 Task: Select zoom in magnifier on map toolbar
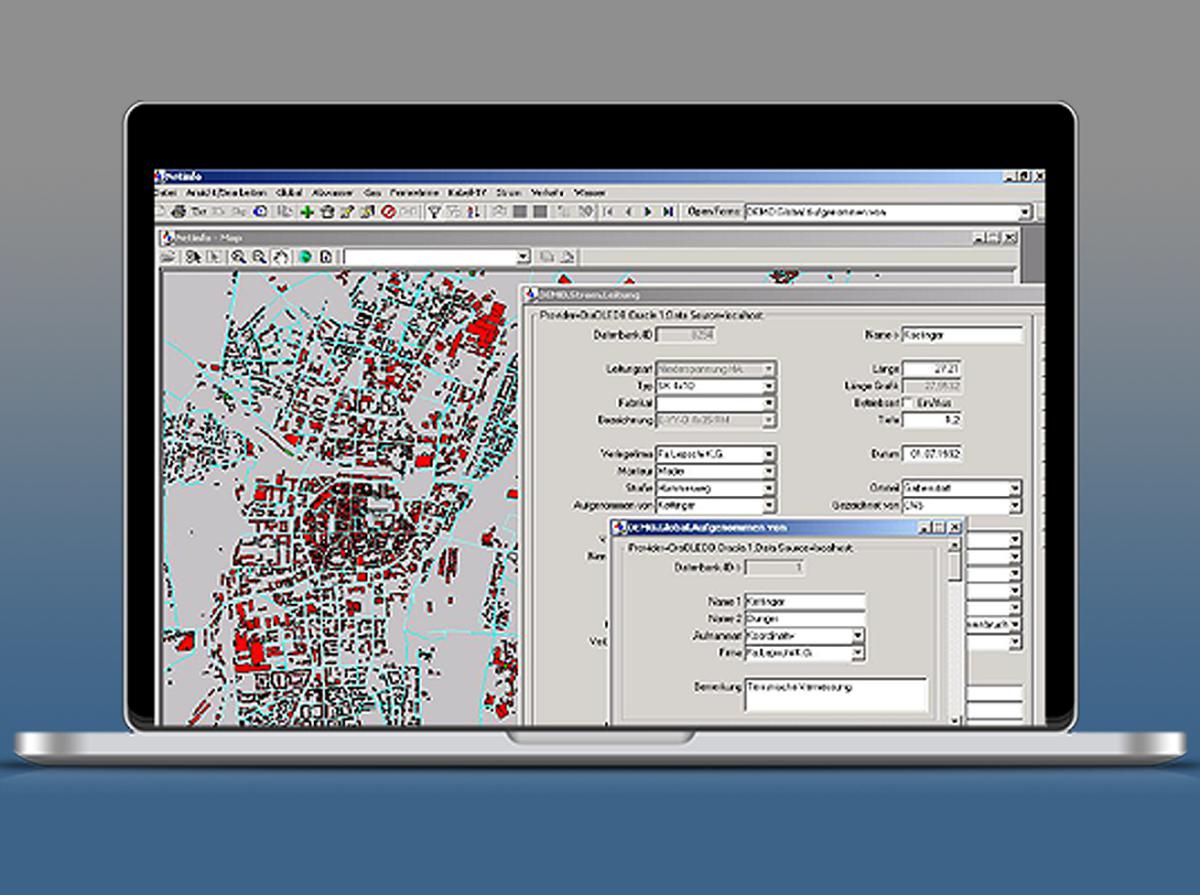point(239,257)
